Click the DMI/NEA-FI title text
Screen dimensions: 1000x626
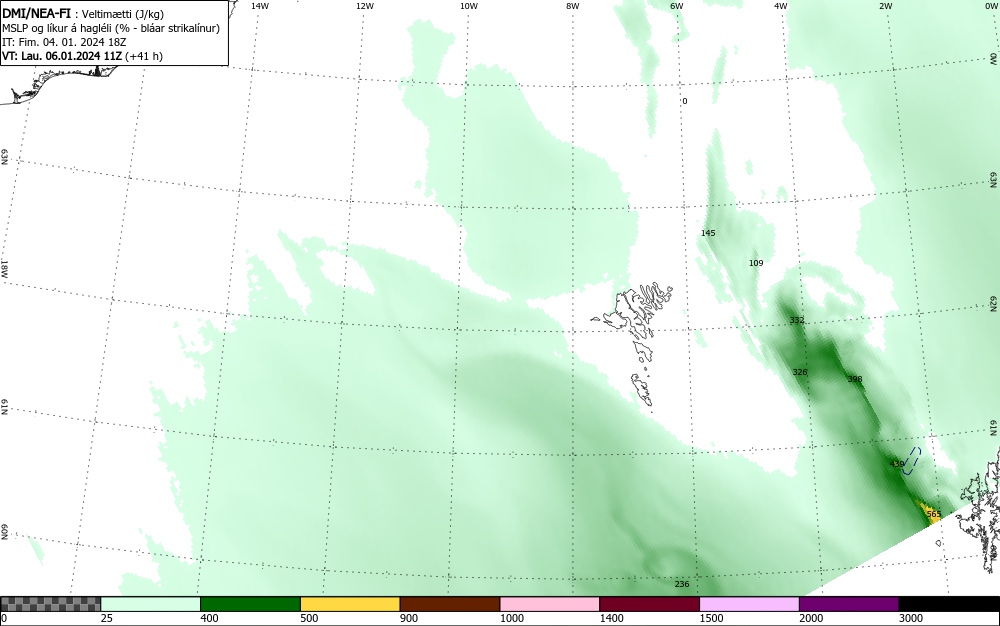tap(36, 14)
